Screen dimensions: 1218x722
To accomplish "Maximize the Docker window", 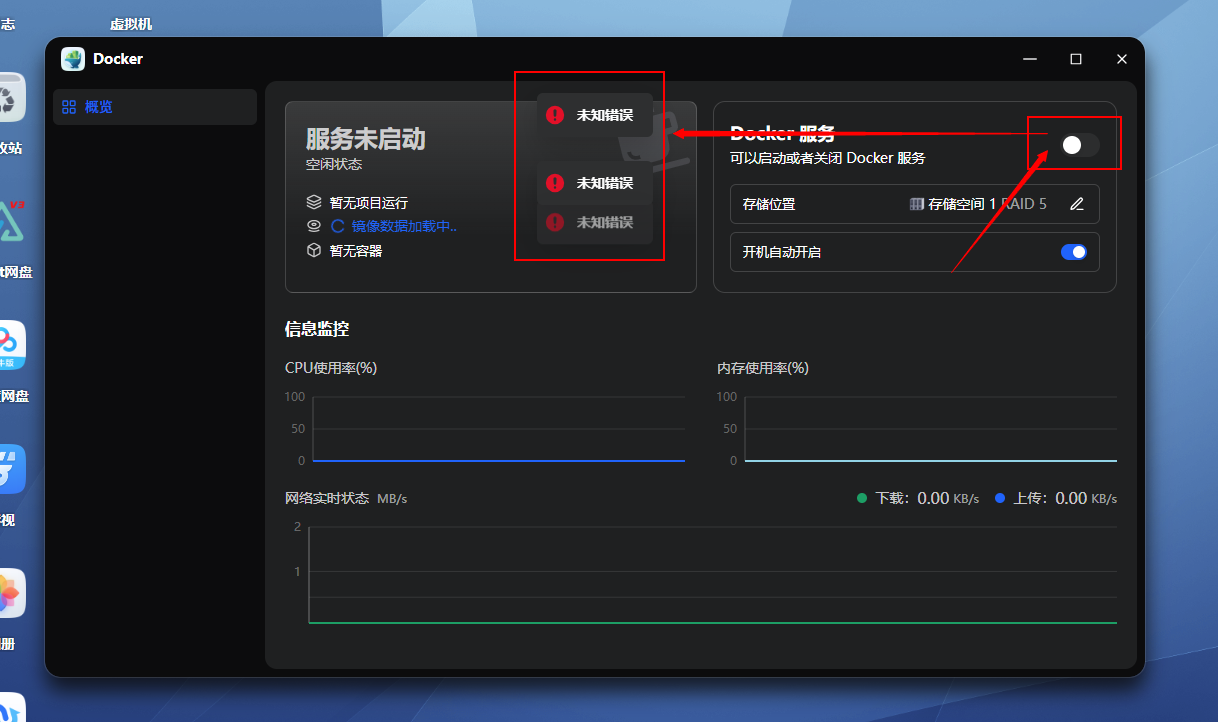I will (1076, 59).
